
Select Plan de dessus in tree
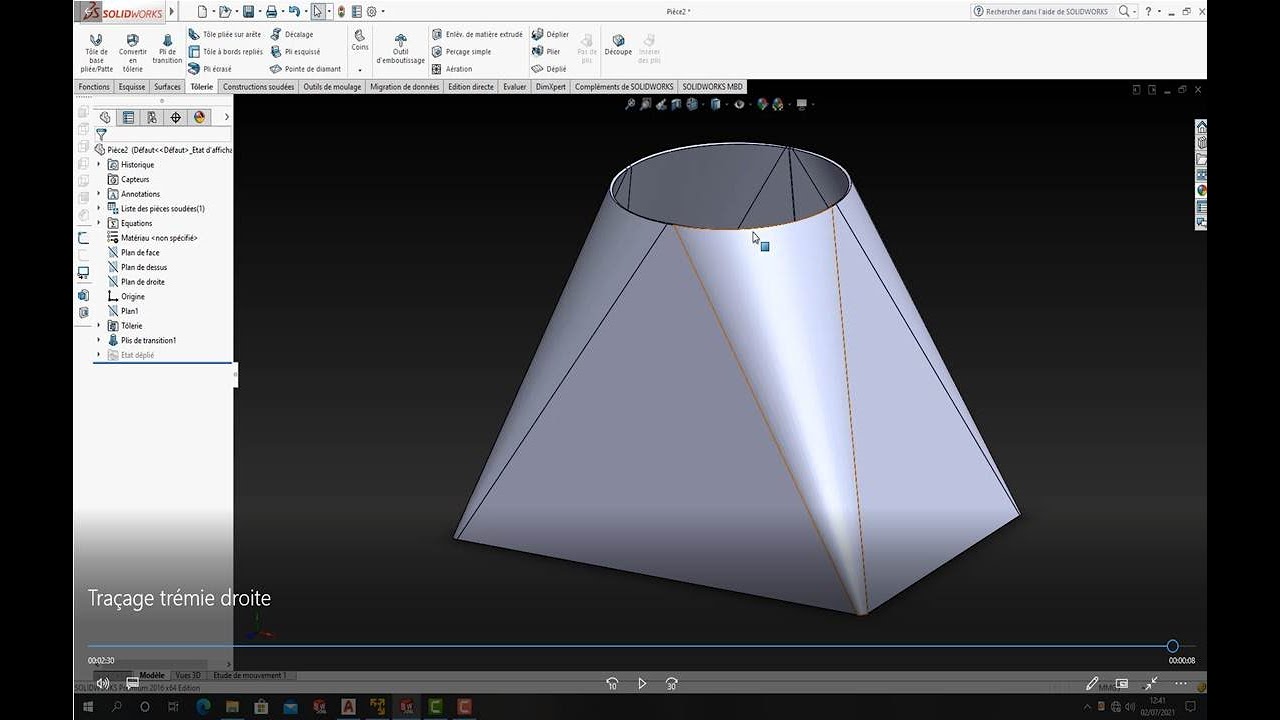coord(137,267)
